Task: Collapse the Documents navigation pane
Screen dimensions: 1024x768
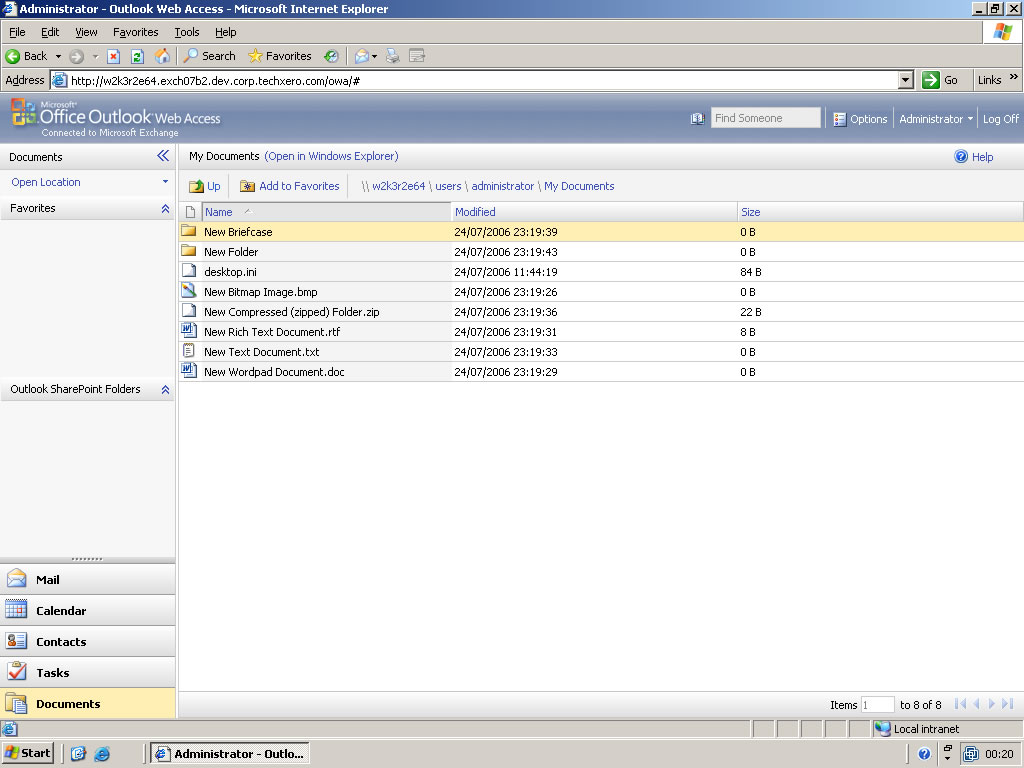Action: point(163,156)
